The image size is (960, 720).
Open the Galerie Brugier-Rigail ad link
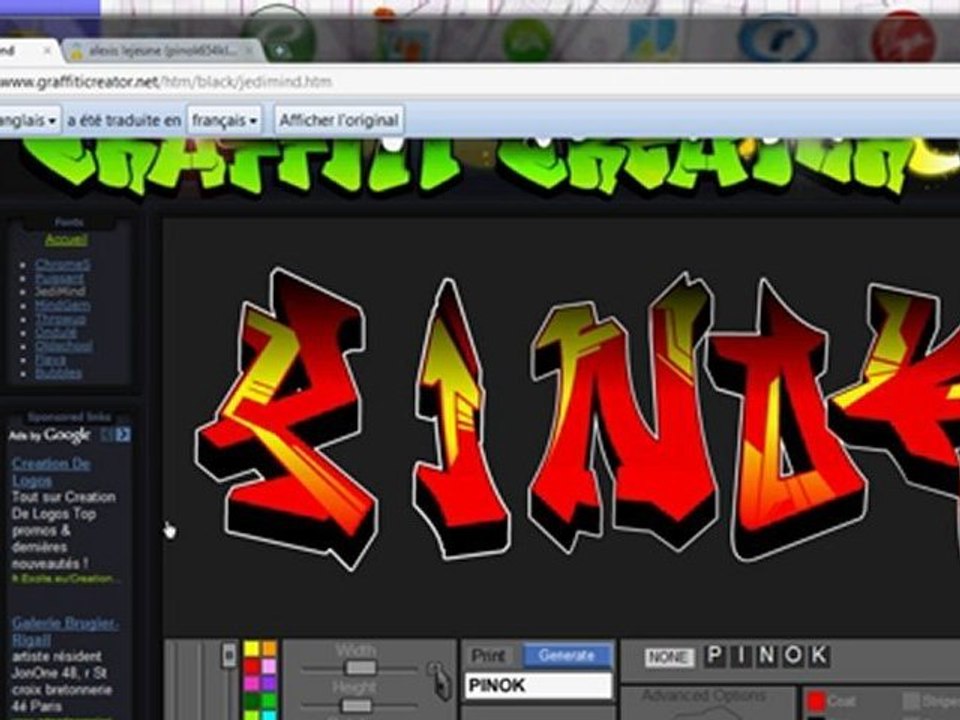(x=65, y=632)
